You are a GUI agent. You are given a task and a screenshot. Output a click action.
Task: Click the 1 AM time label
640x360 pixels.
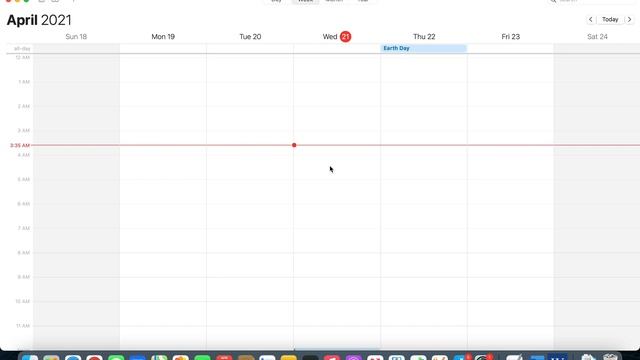coord(24,82)
